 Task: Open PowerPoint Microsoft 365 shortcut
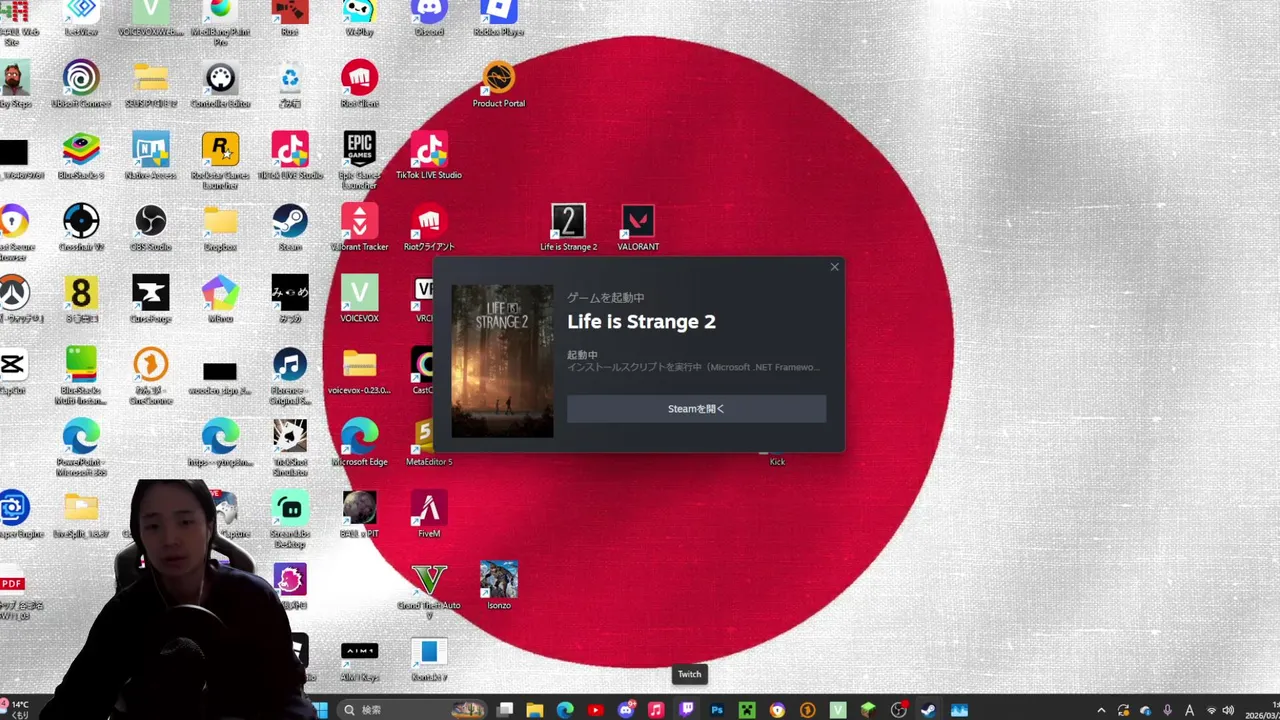pyautogui.click(x=81, y=448)
